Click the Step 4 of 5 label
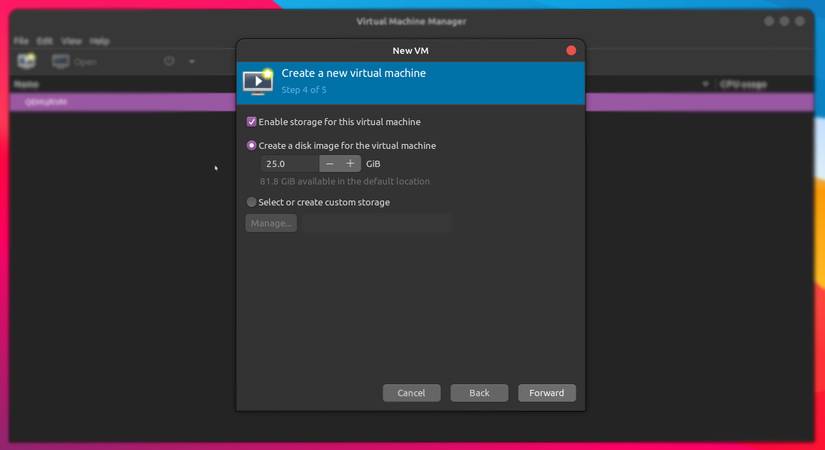The image size is (825, 450). (304, 90)
